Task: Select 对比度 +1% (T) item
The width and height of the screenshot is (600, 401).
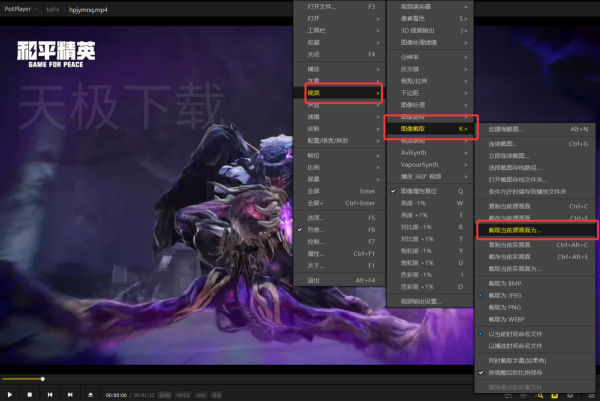Action: 430,239
